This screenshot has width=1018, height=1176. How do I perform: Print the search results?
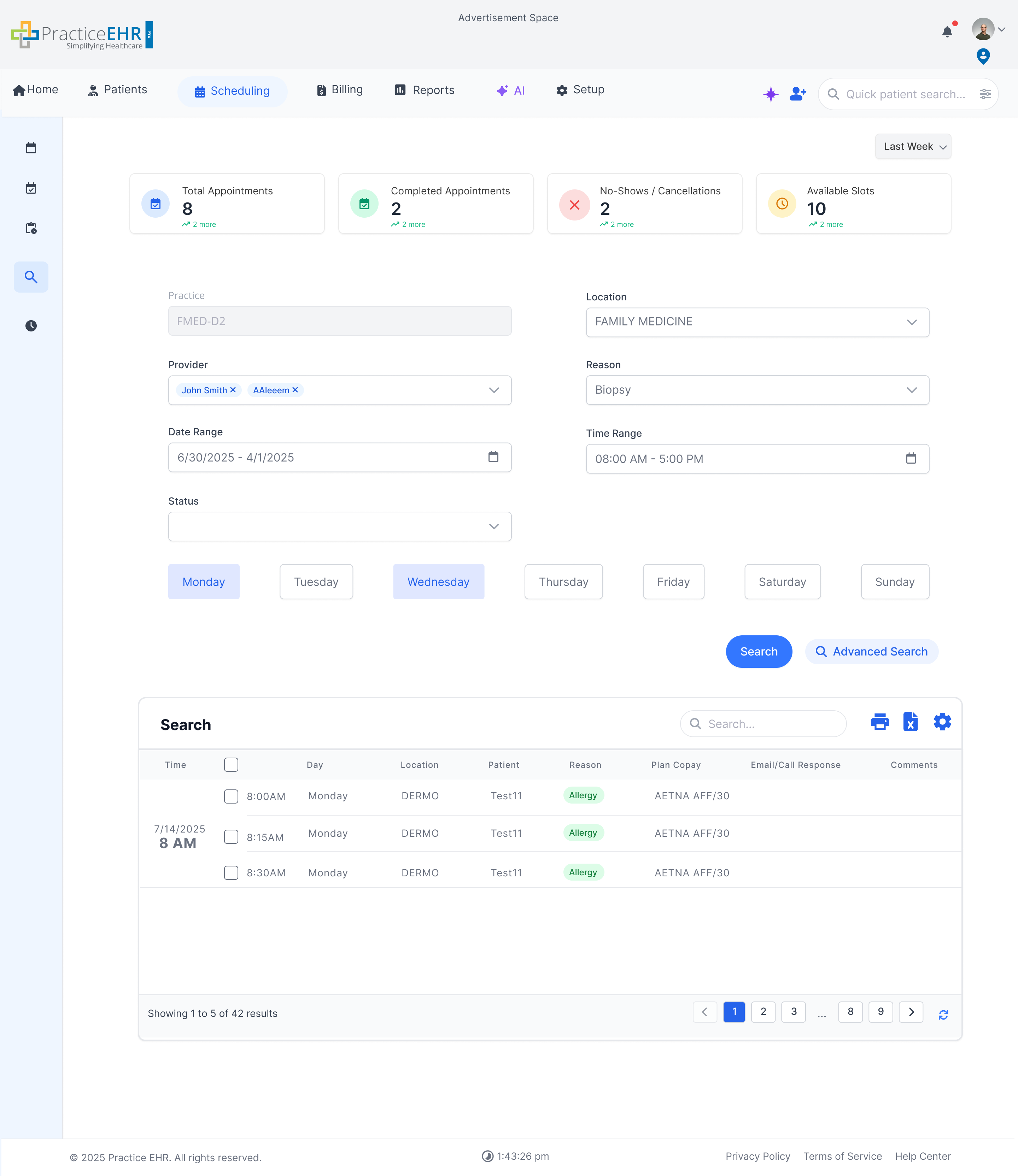tap(880, 722)
